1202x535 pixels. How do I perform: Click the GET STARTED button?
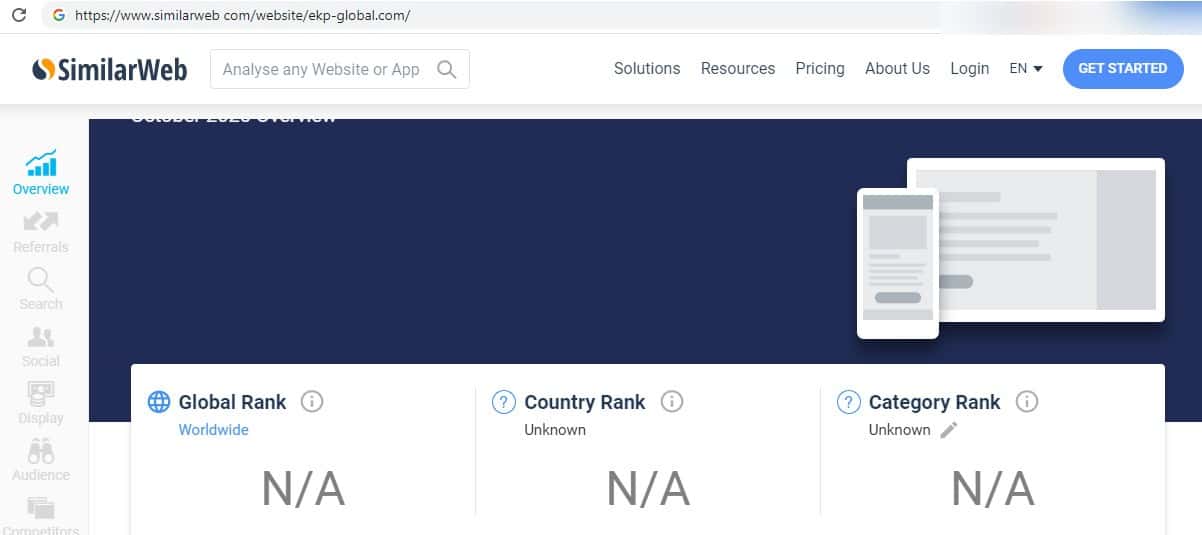1123,68
